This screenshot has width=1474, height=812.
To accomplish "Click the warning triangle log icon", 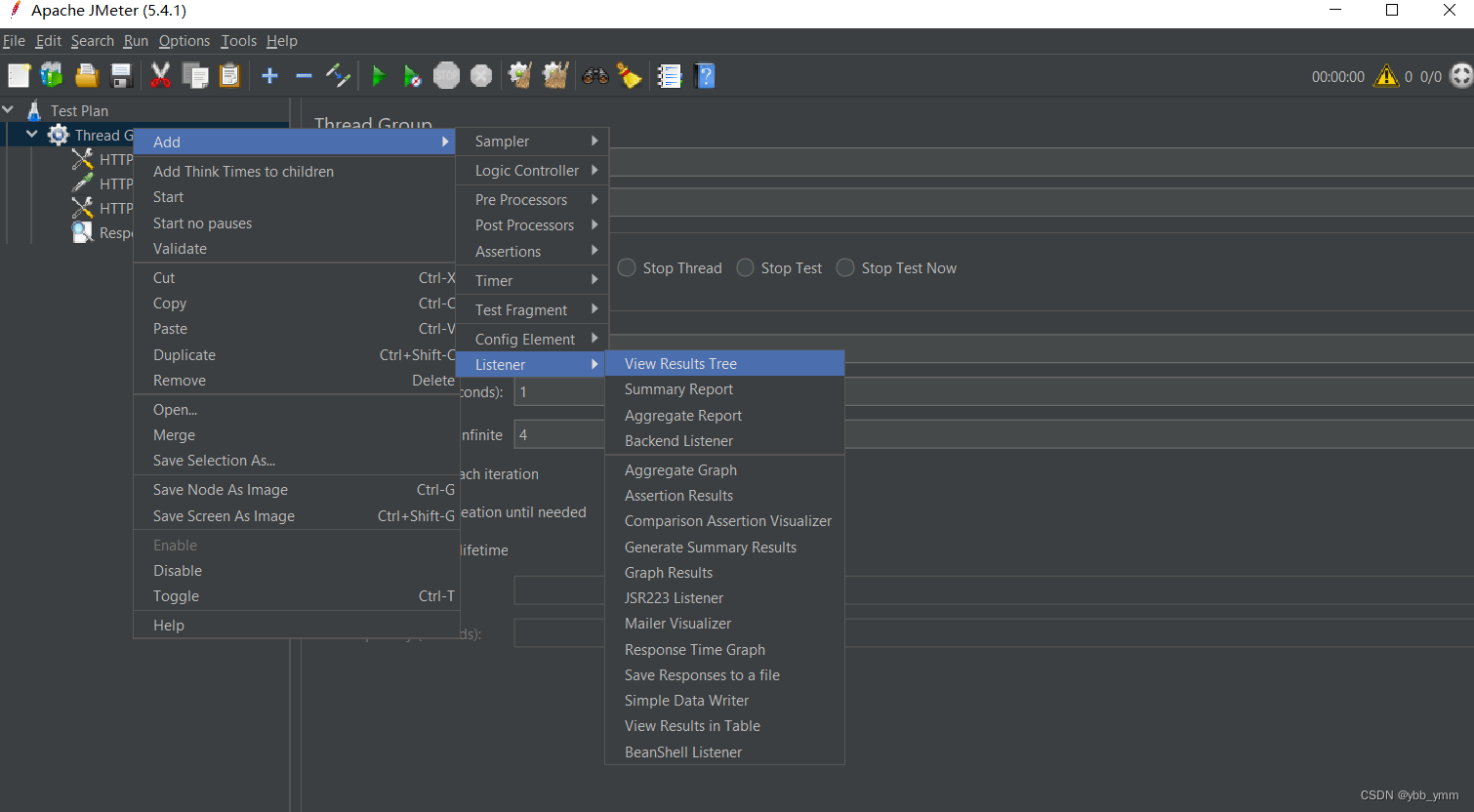I will pyautogui.click(x=1386, y=76).
